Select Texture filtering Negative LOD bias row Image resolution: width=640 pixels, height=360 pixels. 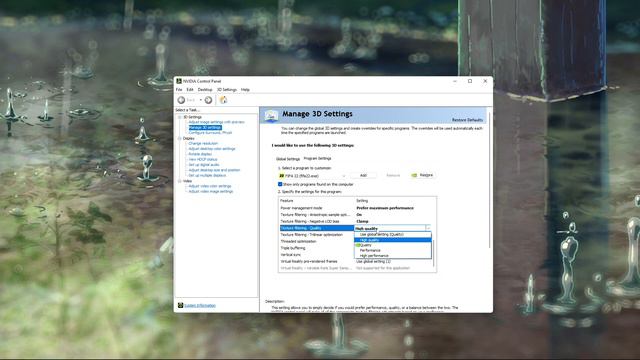point(356,221)
